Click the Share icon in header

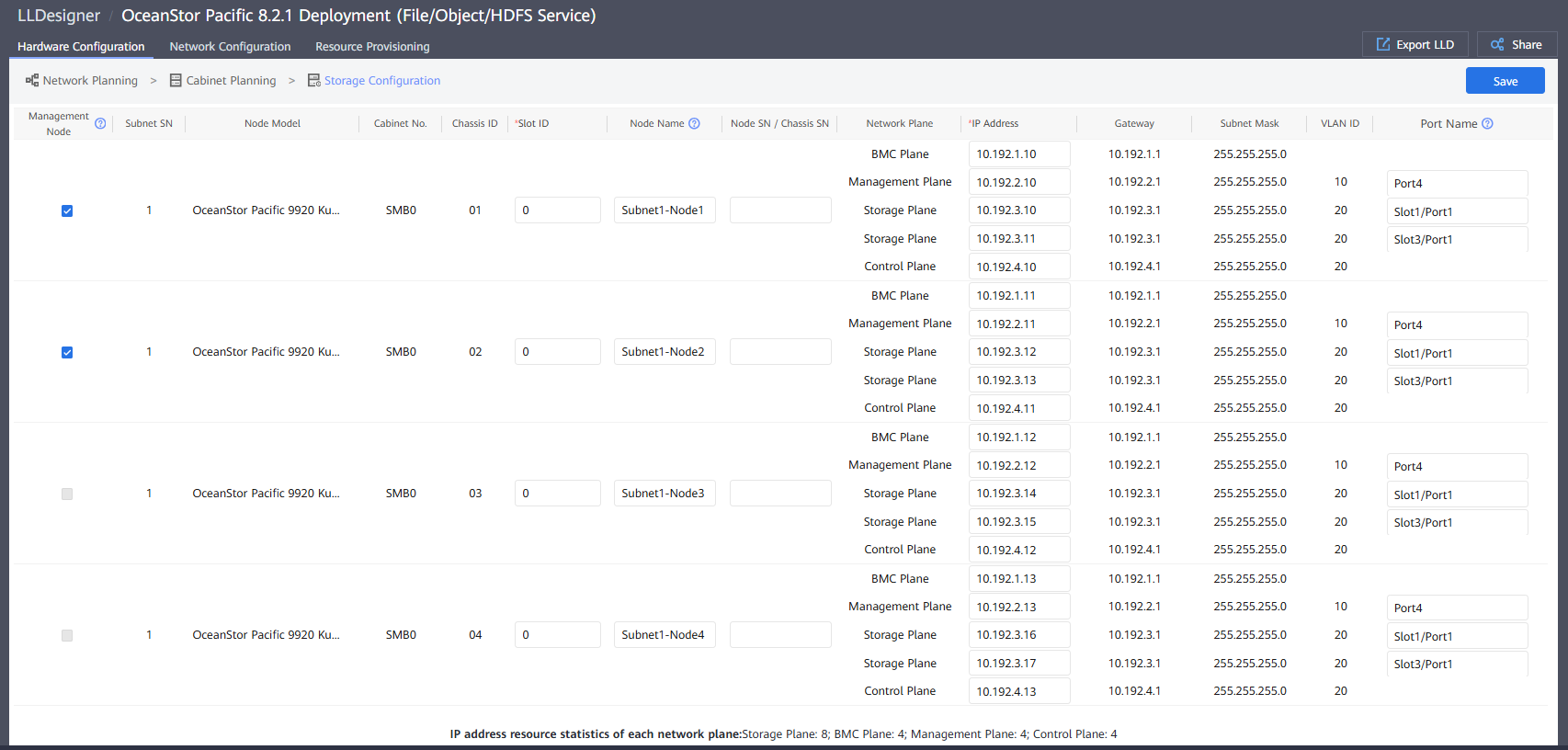1497,44
